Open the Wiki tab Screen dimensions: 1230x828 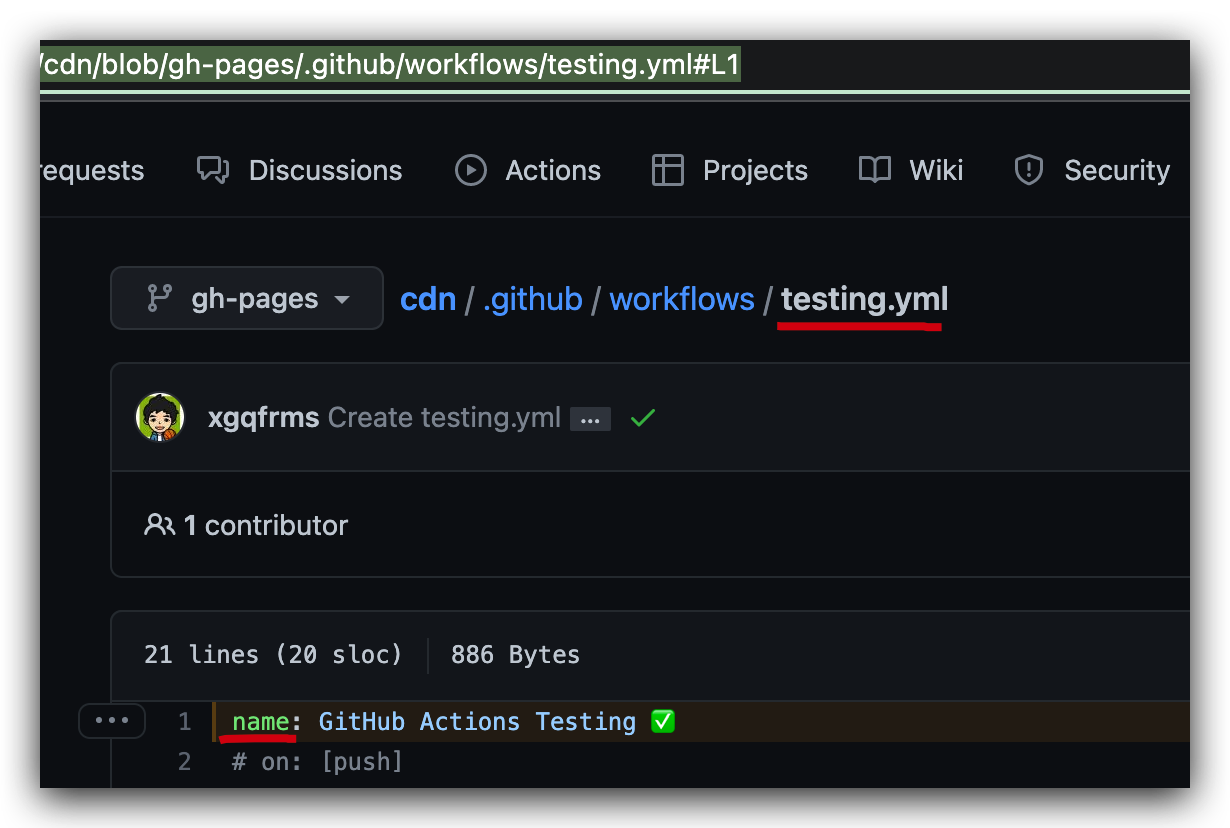(x=910, y=170)
